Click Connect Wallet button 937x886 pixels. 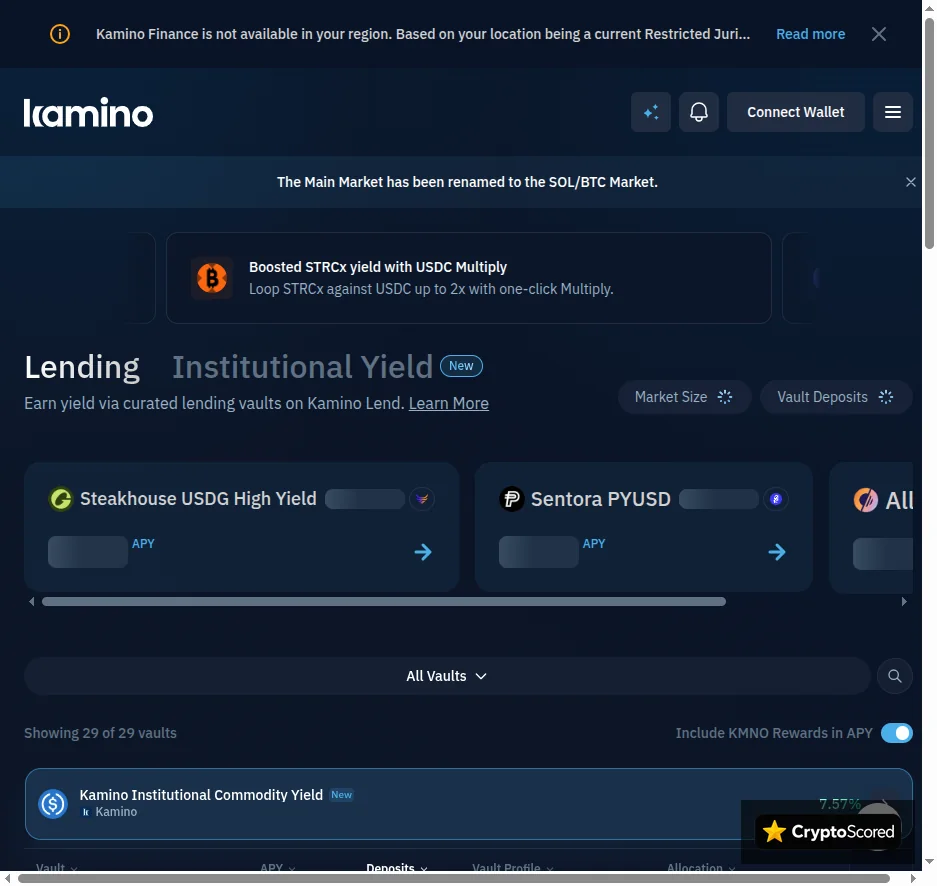point(795,112)
